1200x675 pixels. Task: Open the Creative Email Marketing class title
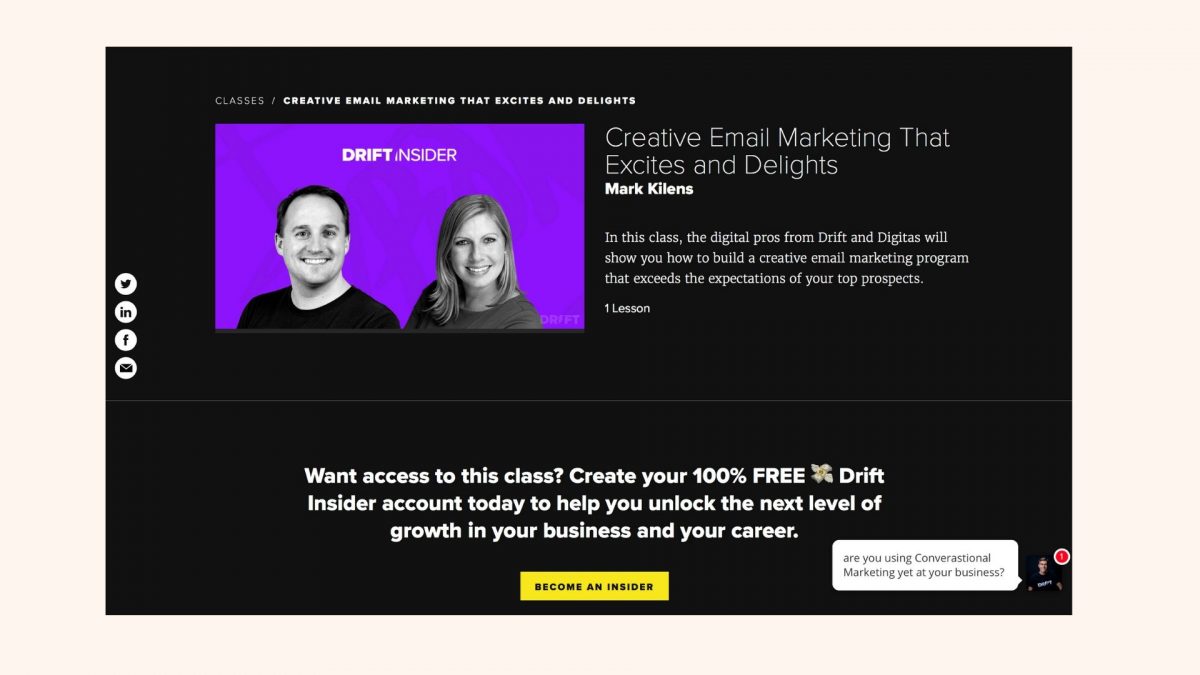(777, 151)
